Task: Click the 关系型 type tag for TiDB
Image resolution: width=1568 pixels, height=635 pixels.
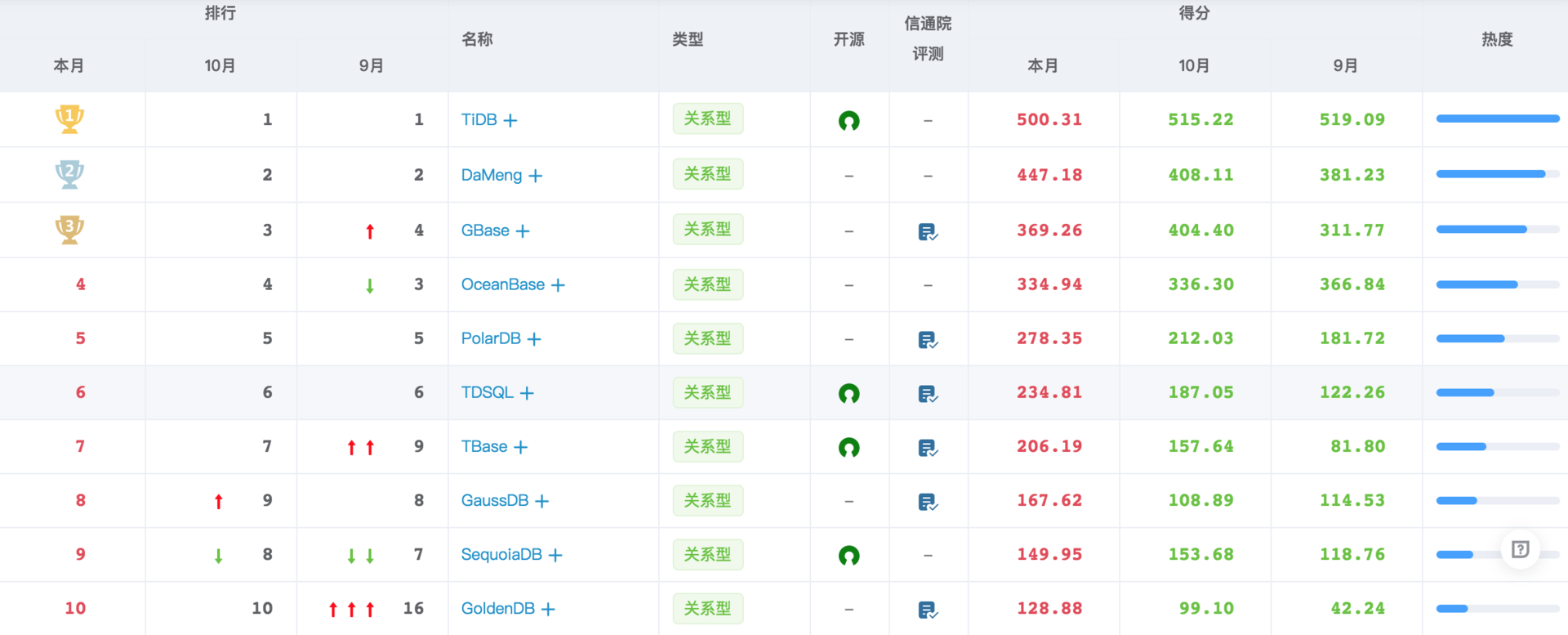Action: pyautogui.click(x=708, y=119)
